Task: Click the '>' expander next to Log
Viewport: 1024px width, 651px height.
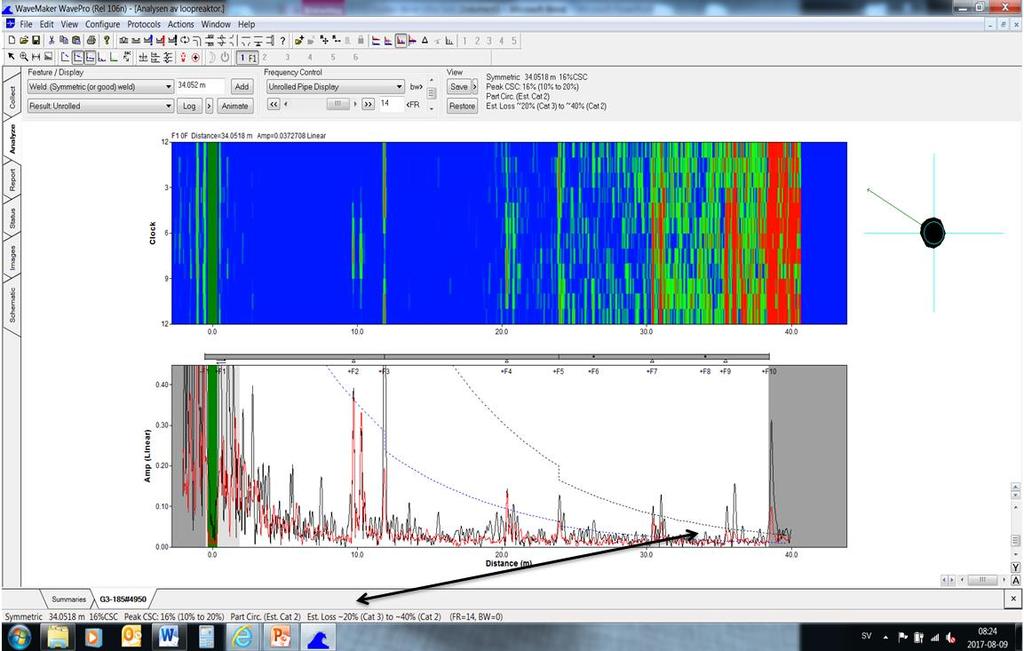Action: pos(209,106)
